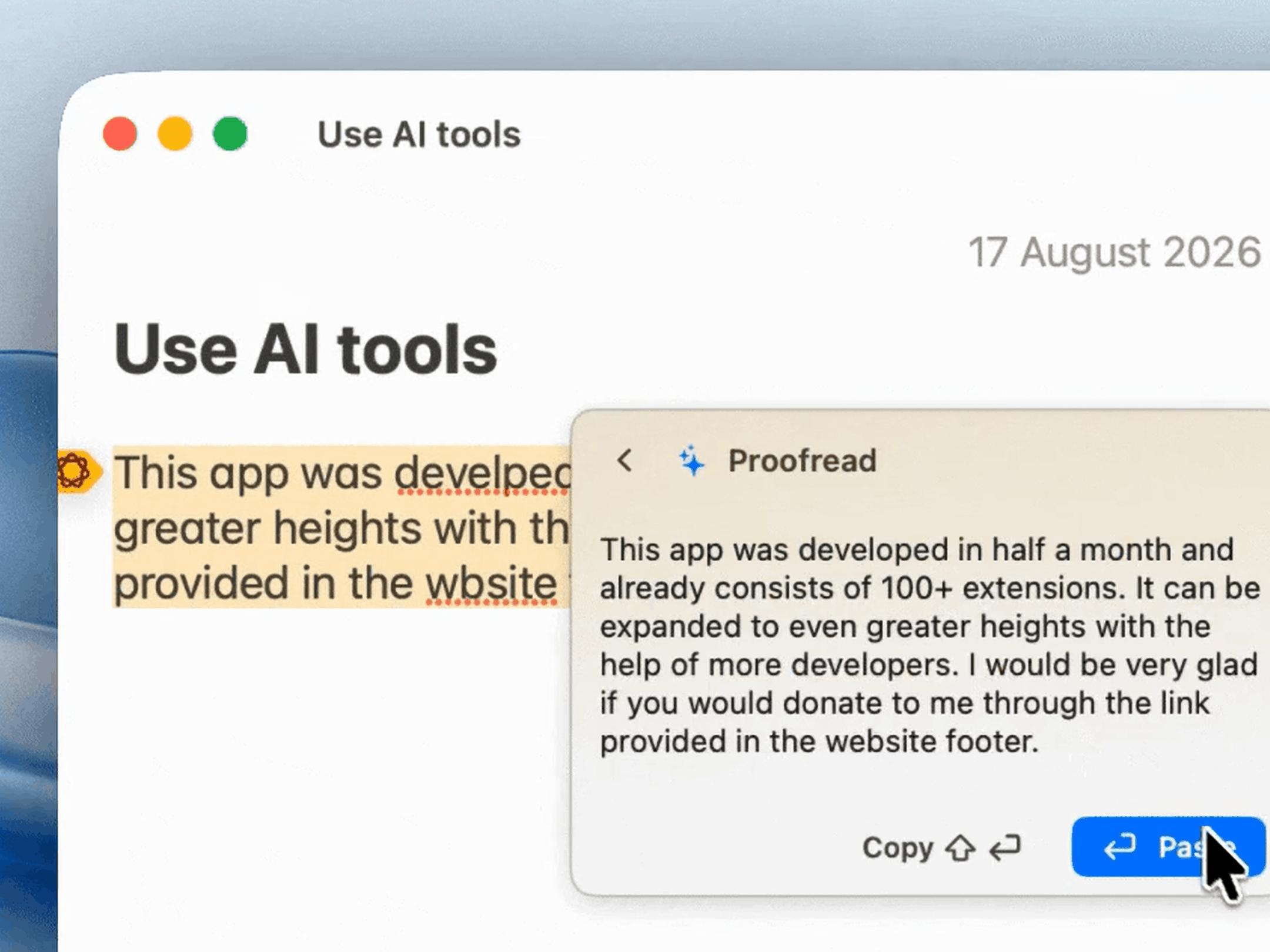Click the orange hexagon AI icon beside paragraph

point(76,471)
